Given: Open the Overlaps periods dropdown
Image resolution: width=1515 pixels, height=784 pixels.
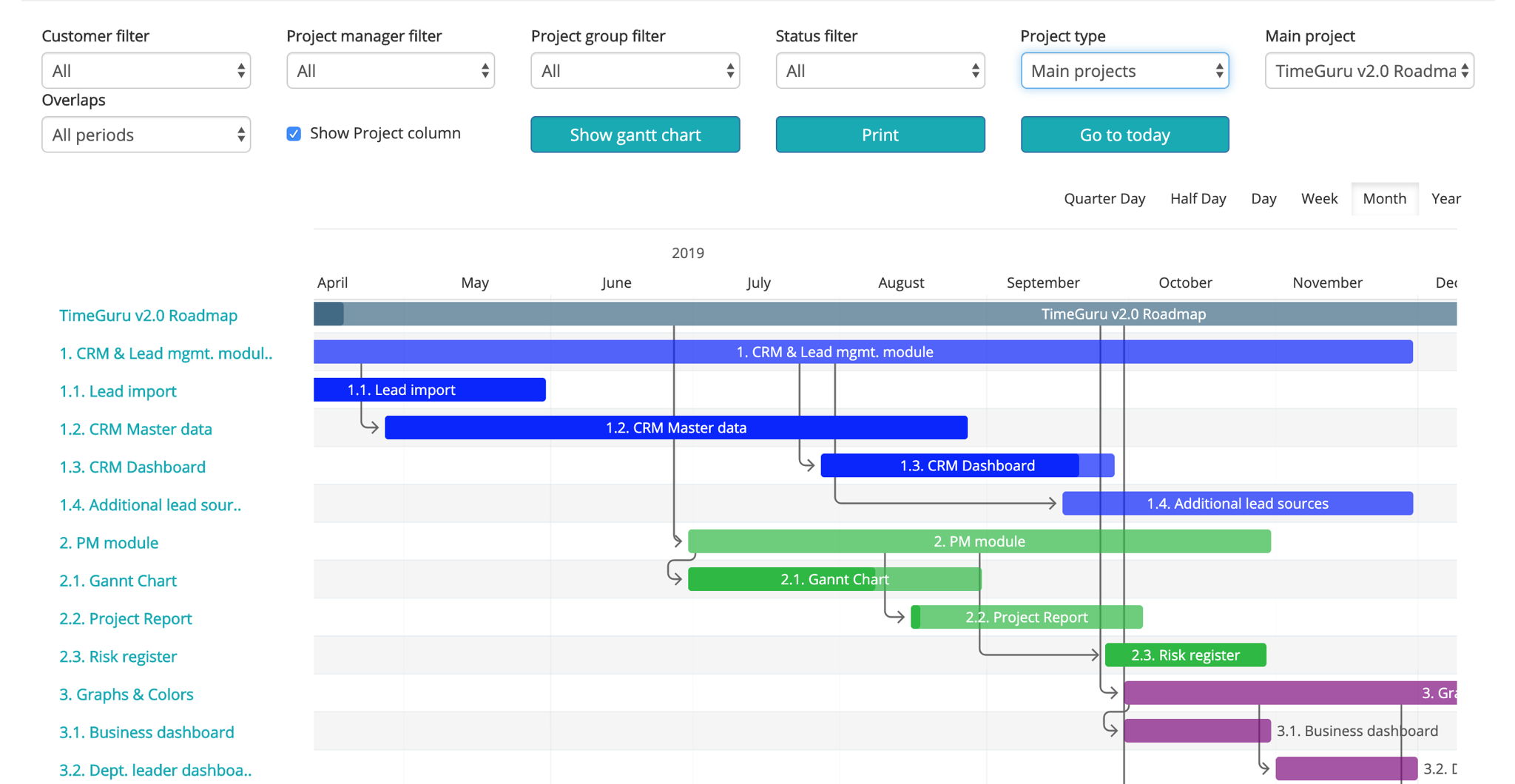Looking at the screenshot, I should click(146, 135).
